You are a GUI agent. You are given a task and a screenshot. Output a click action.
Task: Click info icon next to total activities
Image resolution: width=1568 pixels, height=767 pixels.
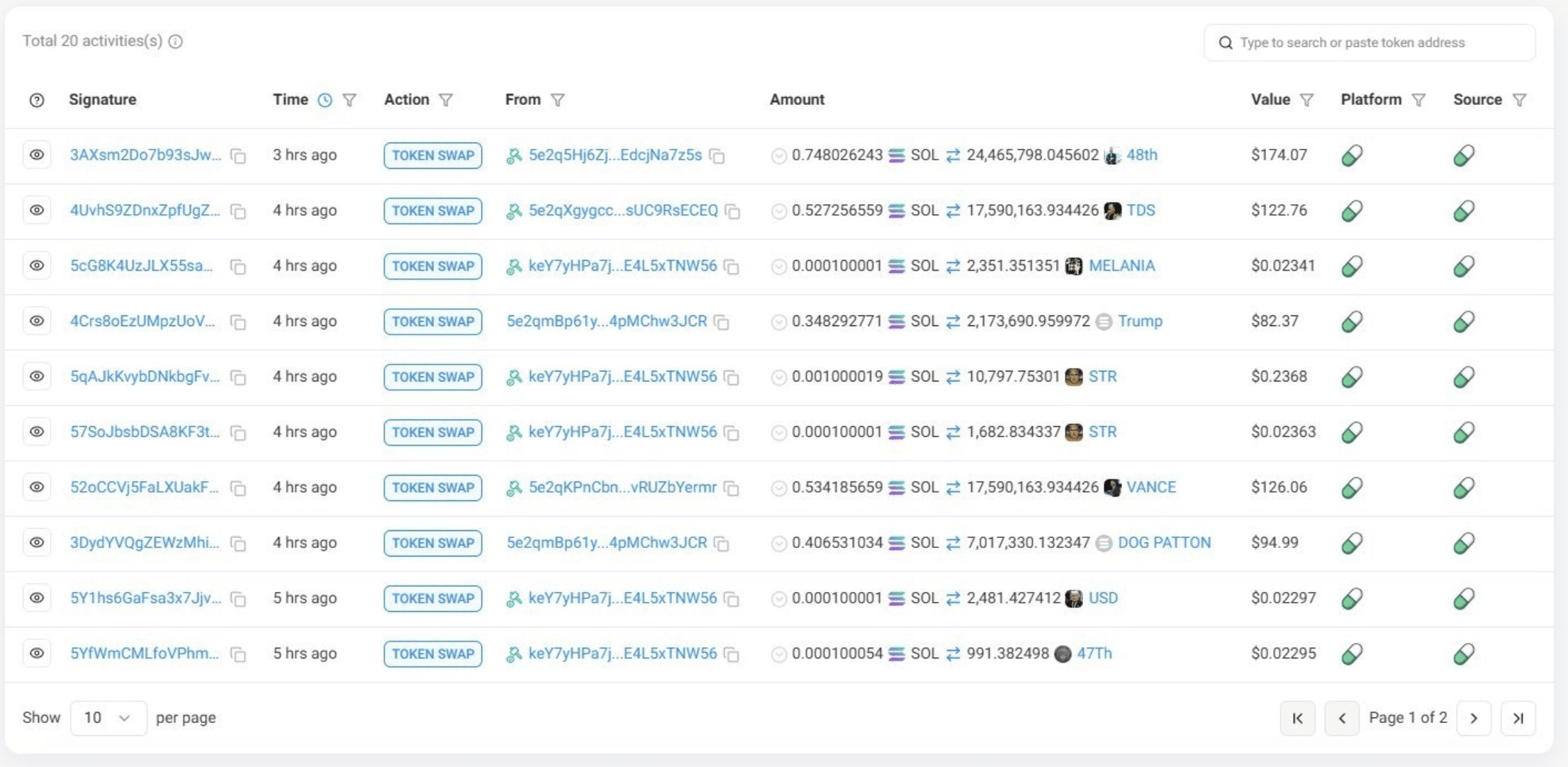tap(176, 42)
